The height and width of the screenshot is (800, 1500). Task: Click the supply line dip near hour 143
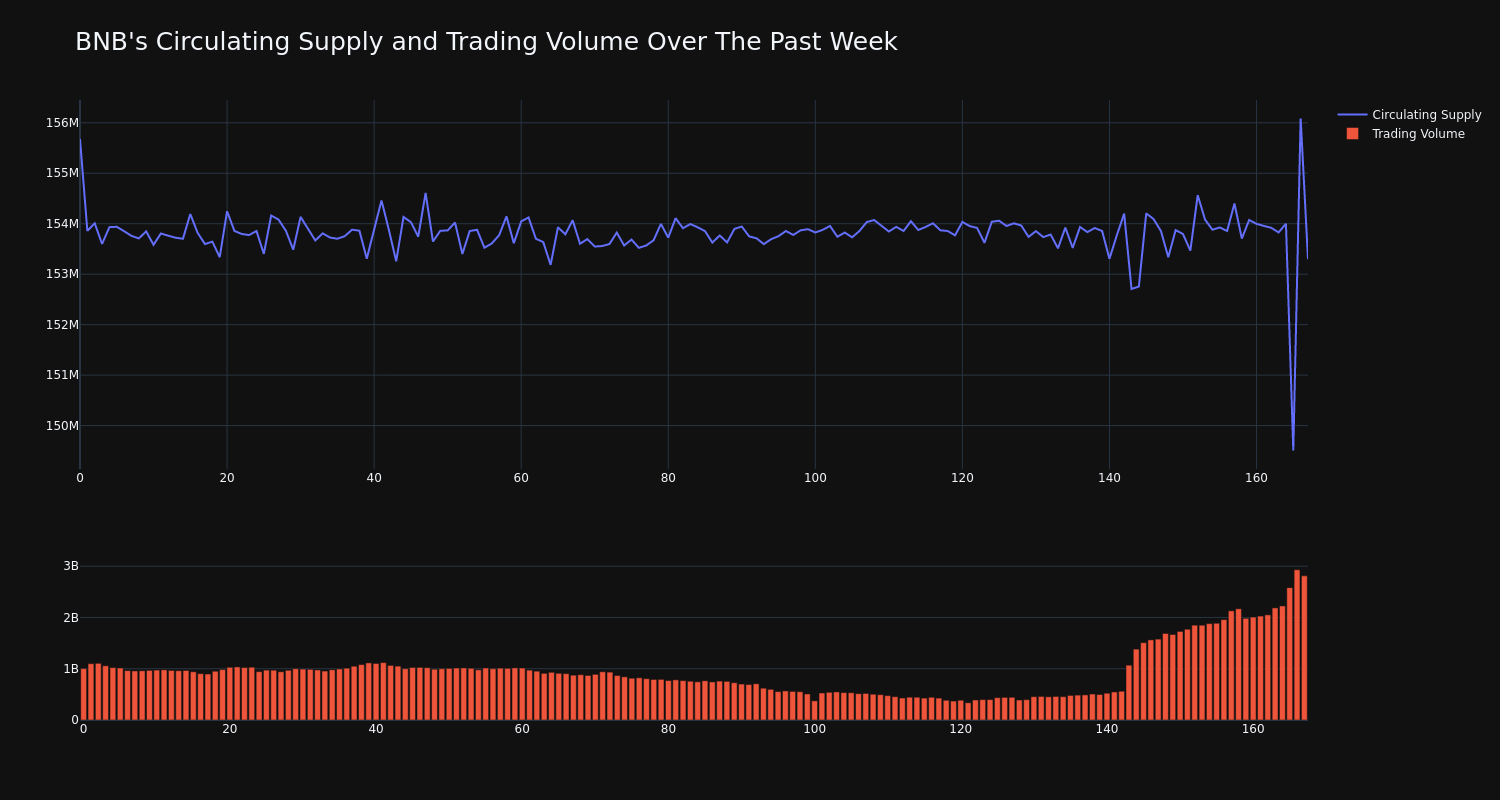(x=1131, y=289)
